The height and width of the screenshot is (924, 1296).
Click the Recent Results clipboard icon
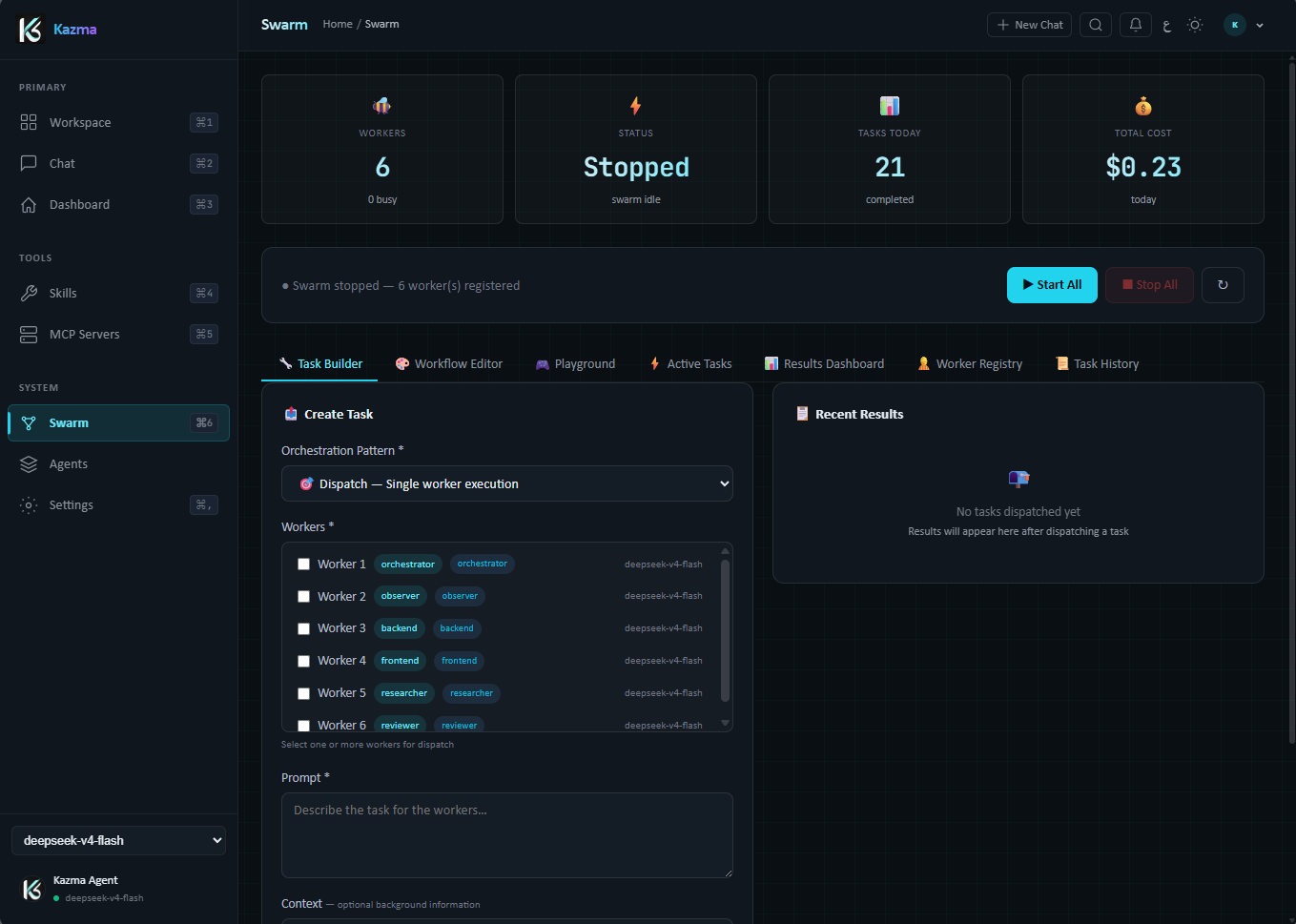pyautogui.click(x=802, y=414)
